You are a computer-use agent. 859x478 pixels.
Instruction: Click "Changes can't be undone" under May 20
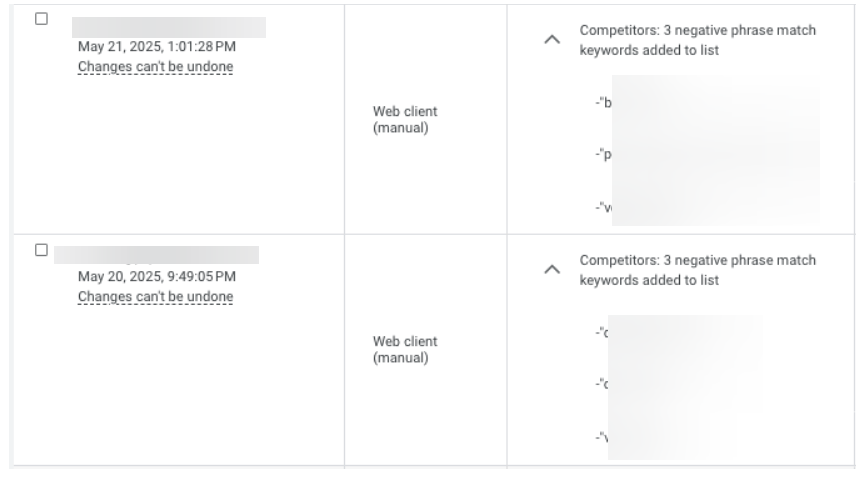point(155,297)
